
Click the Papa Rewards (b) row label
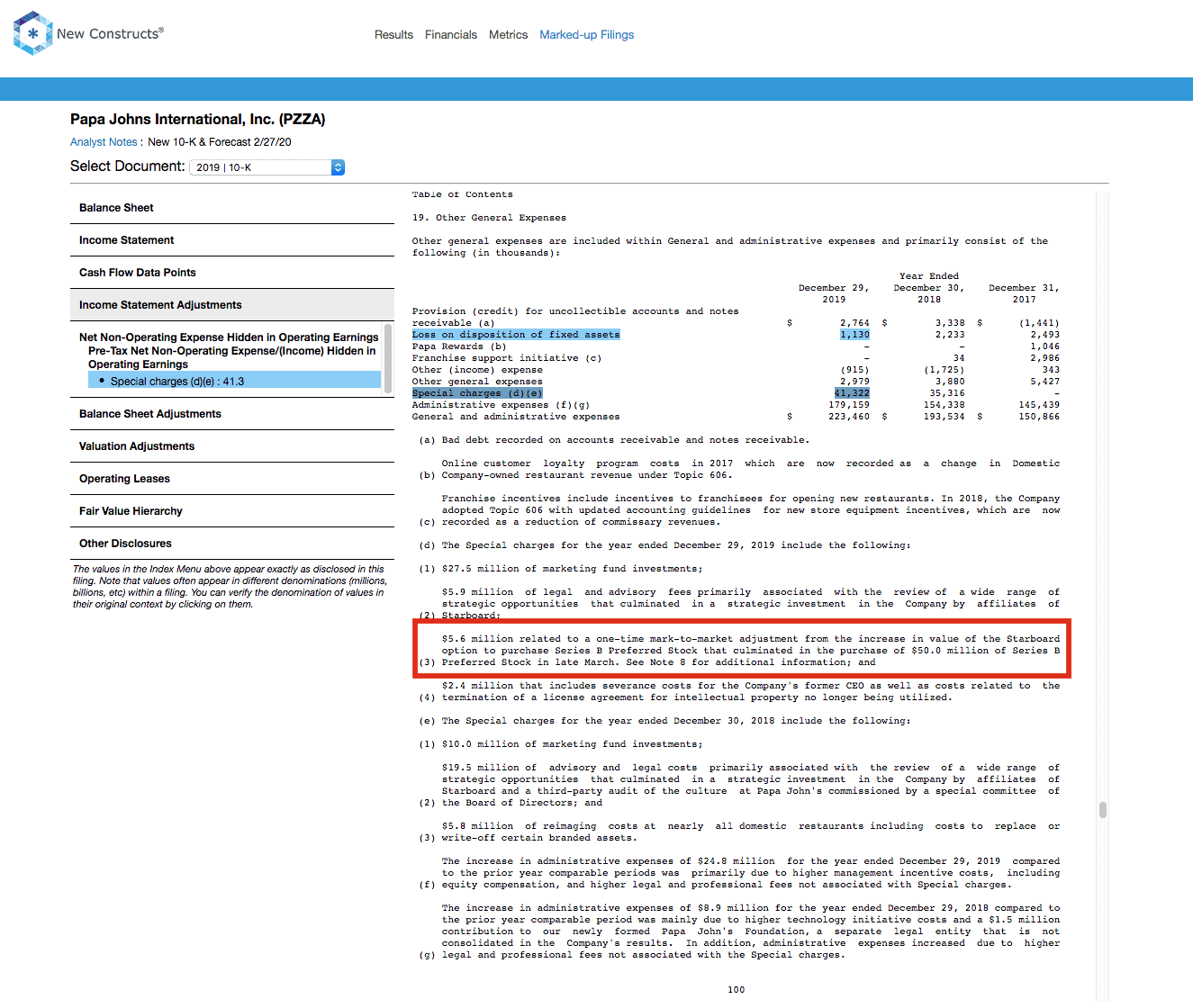[459, 346]
